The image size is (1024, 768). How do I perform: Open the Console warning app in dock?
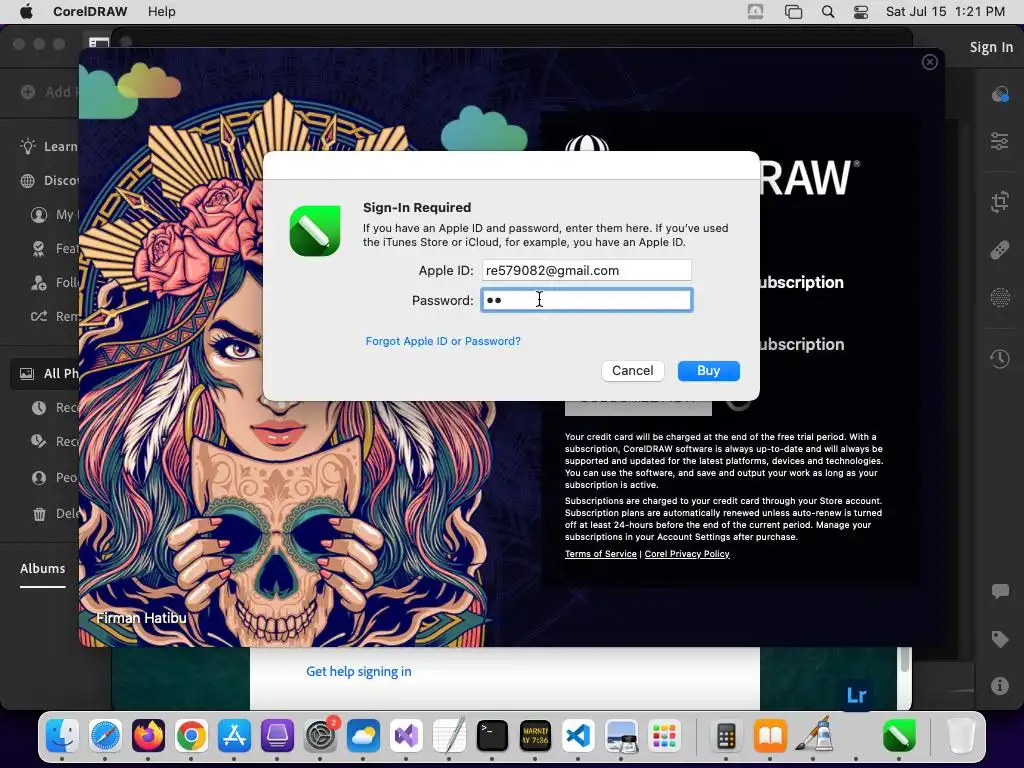point(535,736)
